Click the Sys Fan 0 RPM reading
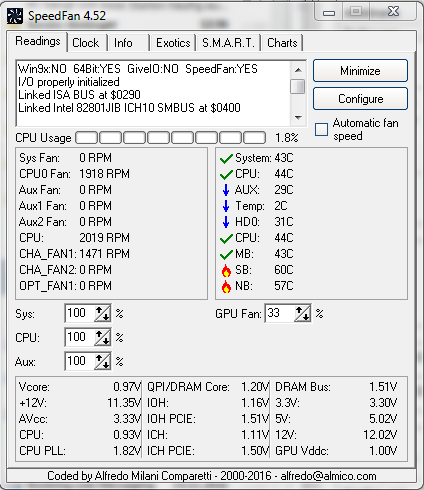This screenshot has height=490, width=424. (x=65, y=158)
